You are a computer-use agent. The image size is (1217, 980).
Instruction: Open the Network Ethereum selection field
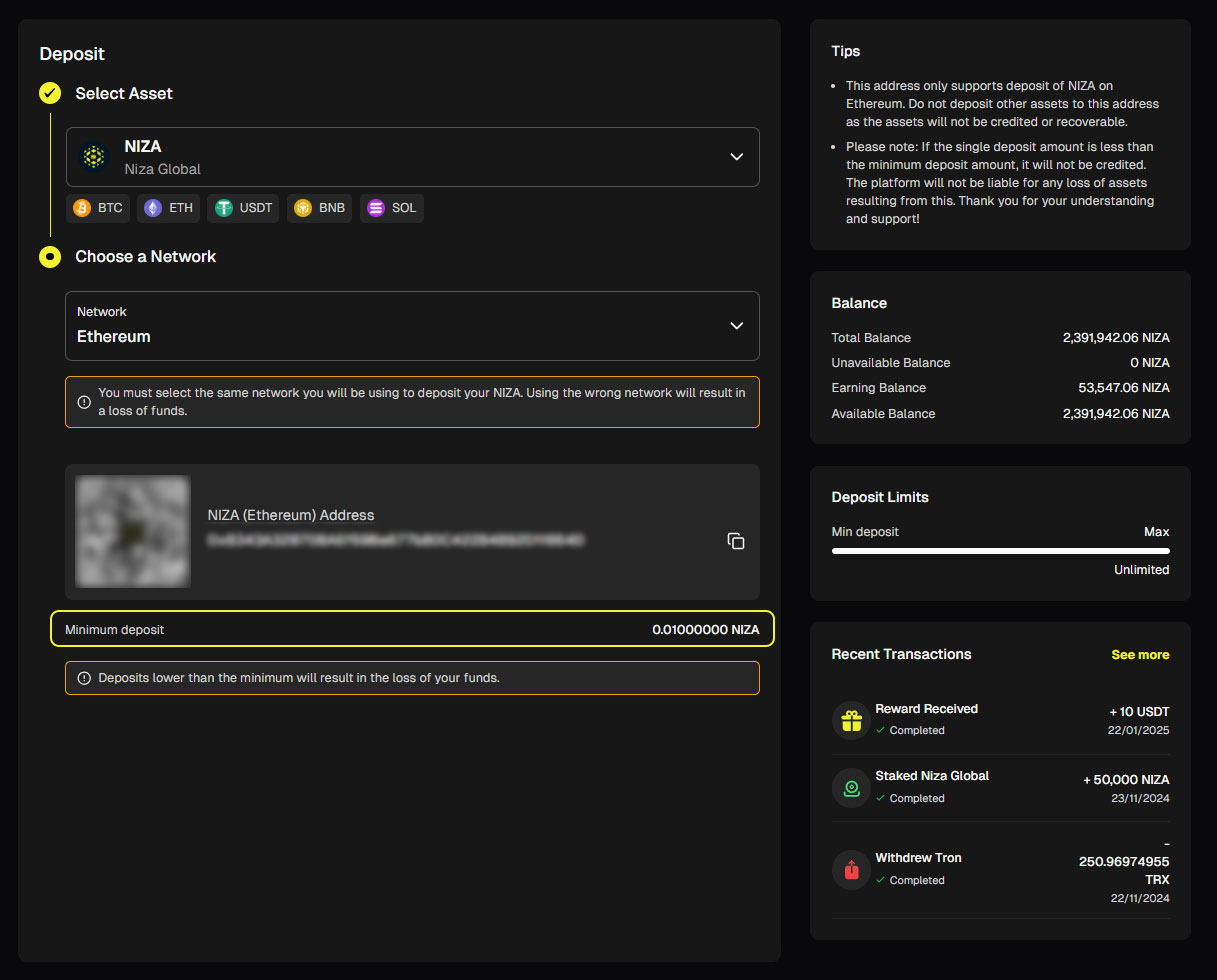[x=412, y=326]
